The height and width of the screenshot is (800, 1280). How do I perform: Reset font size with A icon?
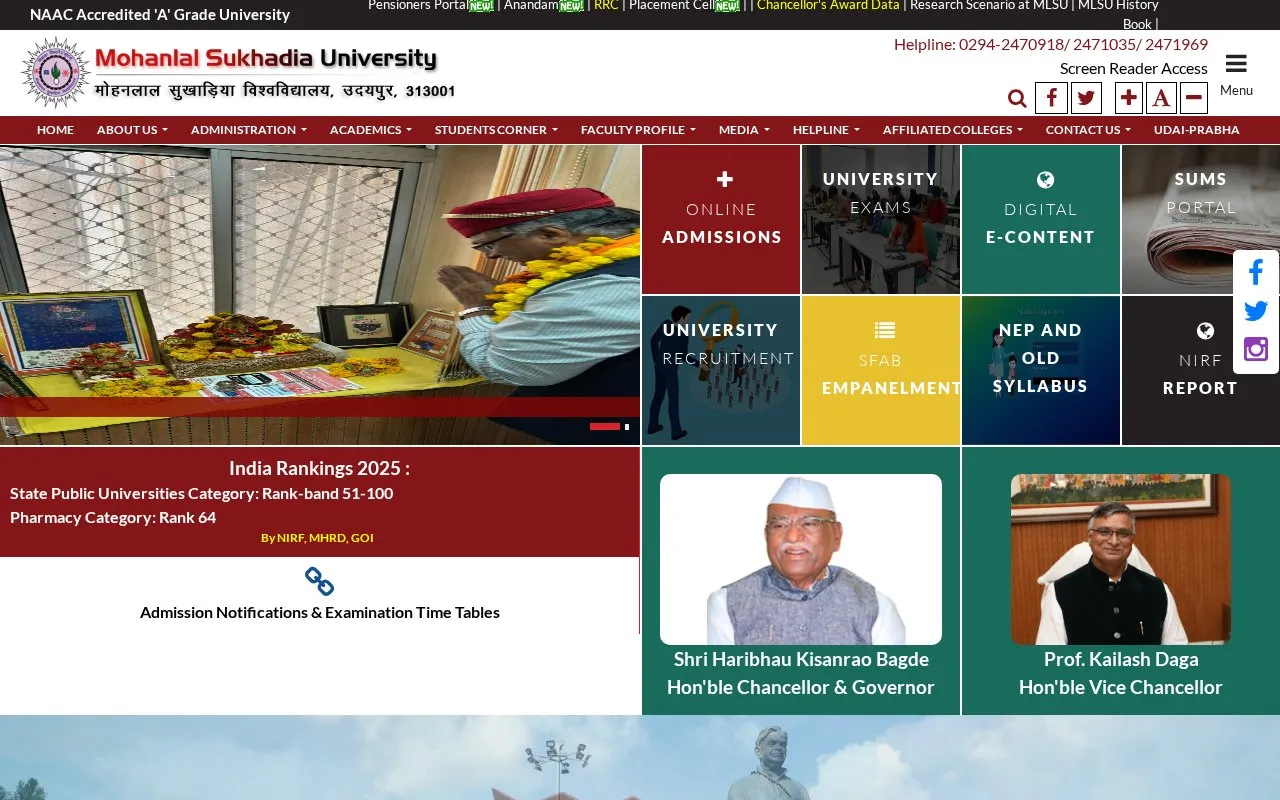1161,98
